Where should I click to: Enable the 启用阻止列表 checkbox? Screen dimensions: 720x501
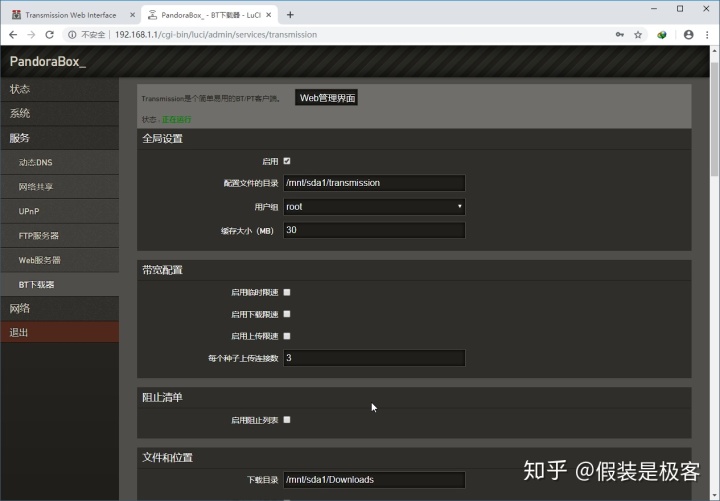[x=287, y=420]
